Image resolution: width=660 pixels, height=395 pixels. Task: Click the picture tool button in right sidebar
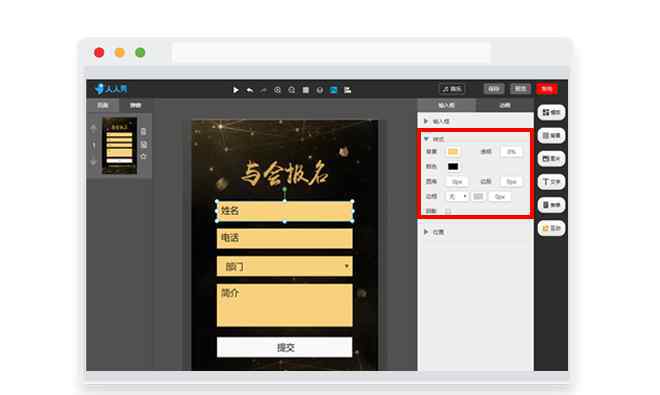click(x=551, y=159)
